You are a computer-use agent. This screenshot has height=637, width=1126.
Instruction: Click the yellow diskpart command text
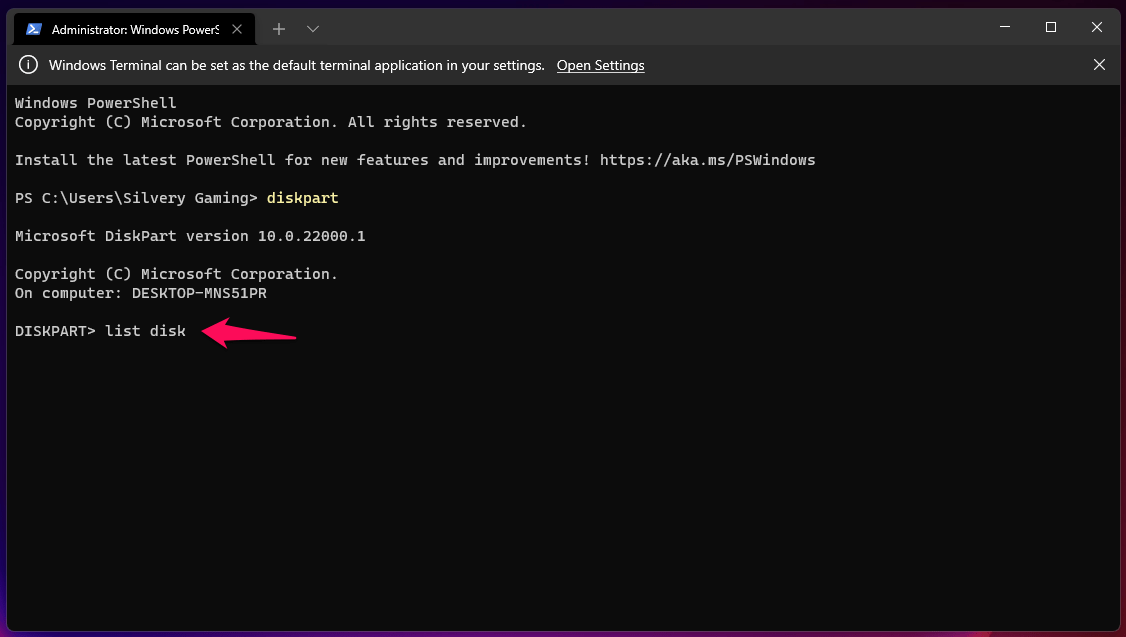click(302, 198)
